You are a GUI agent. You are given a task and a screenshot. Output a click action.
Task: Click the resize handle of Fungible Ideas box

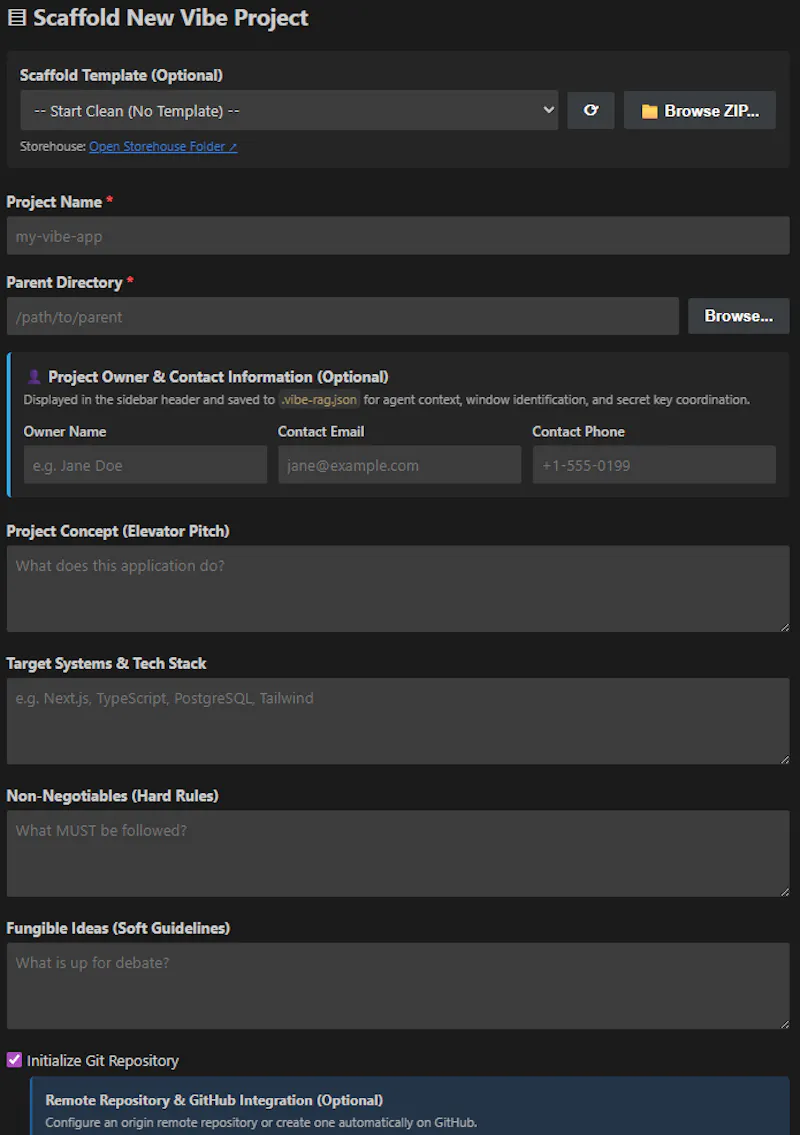pos(785,1024)
